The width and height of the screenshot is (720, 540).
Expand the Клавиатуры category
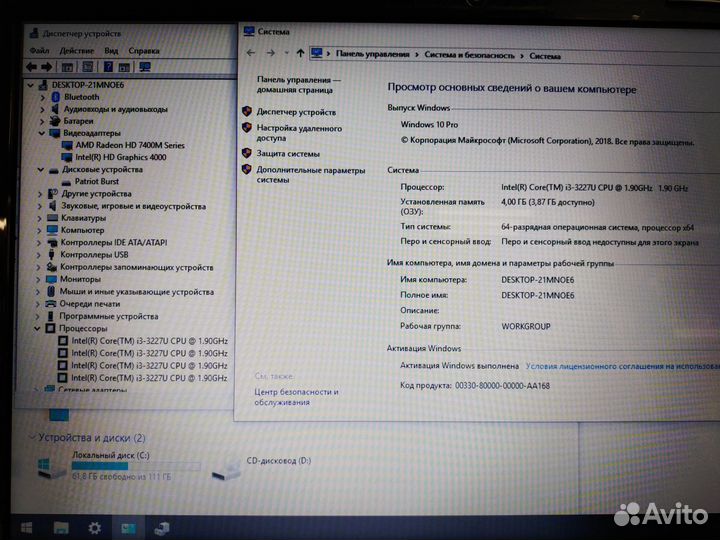coord(39,219)
